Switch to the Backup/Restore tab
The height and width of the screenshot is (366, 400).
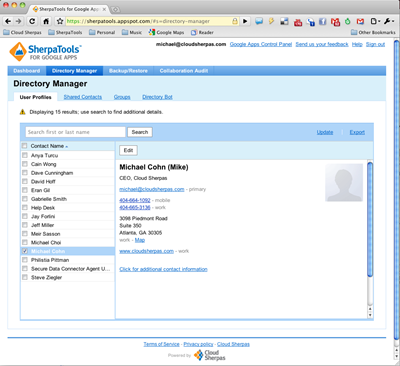pos(128,71)
